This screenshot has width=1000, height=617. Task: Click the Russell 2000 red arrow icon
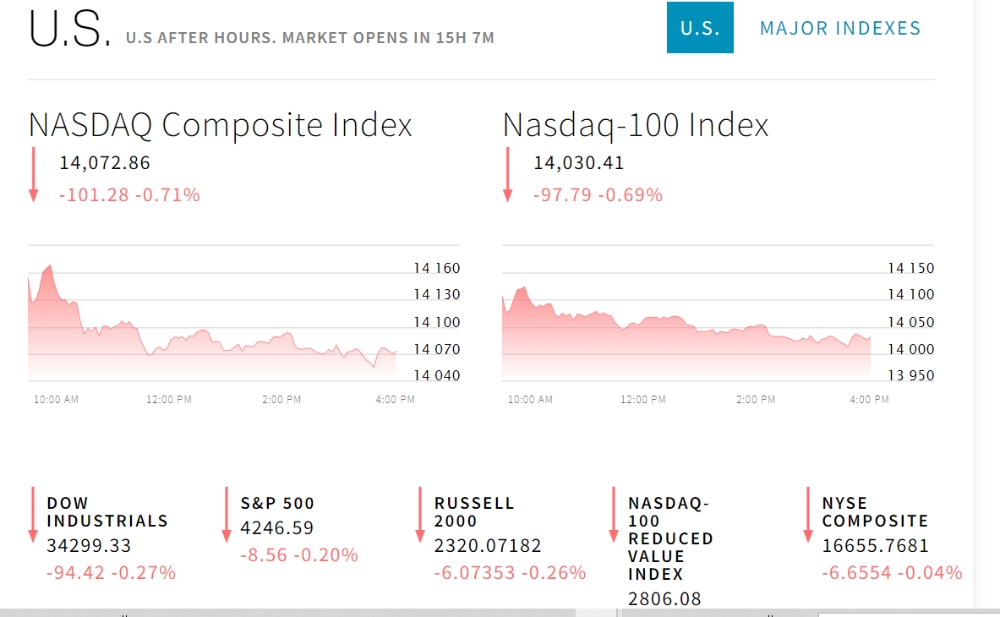click(420, 515)
